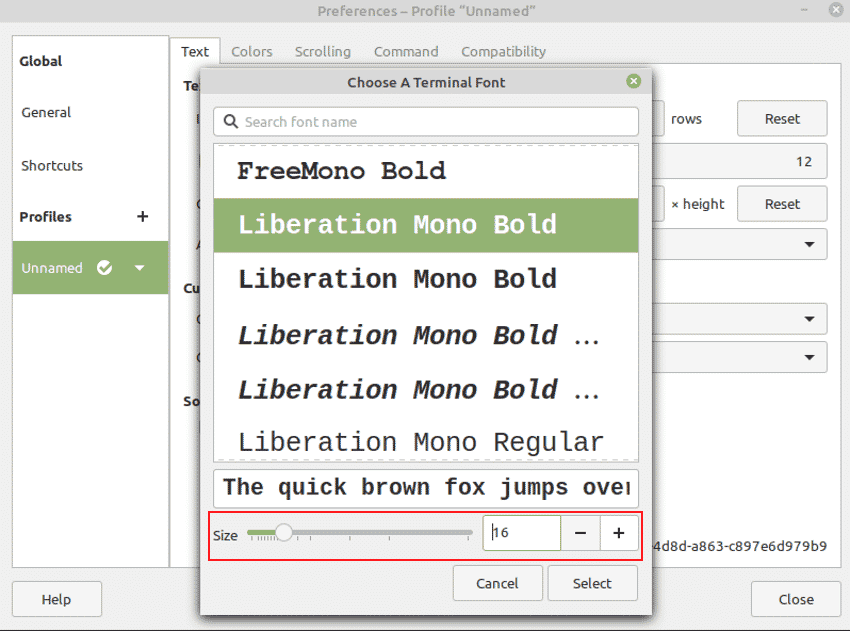The width and height of the screenshot is (850, 631).
Task: Open Shortcuts settings in sidebar
Action: (52, 165)
